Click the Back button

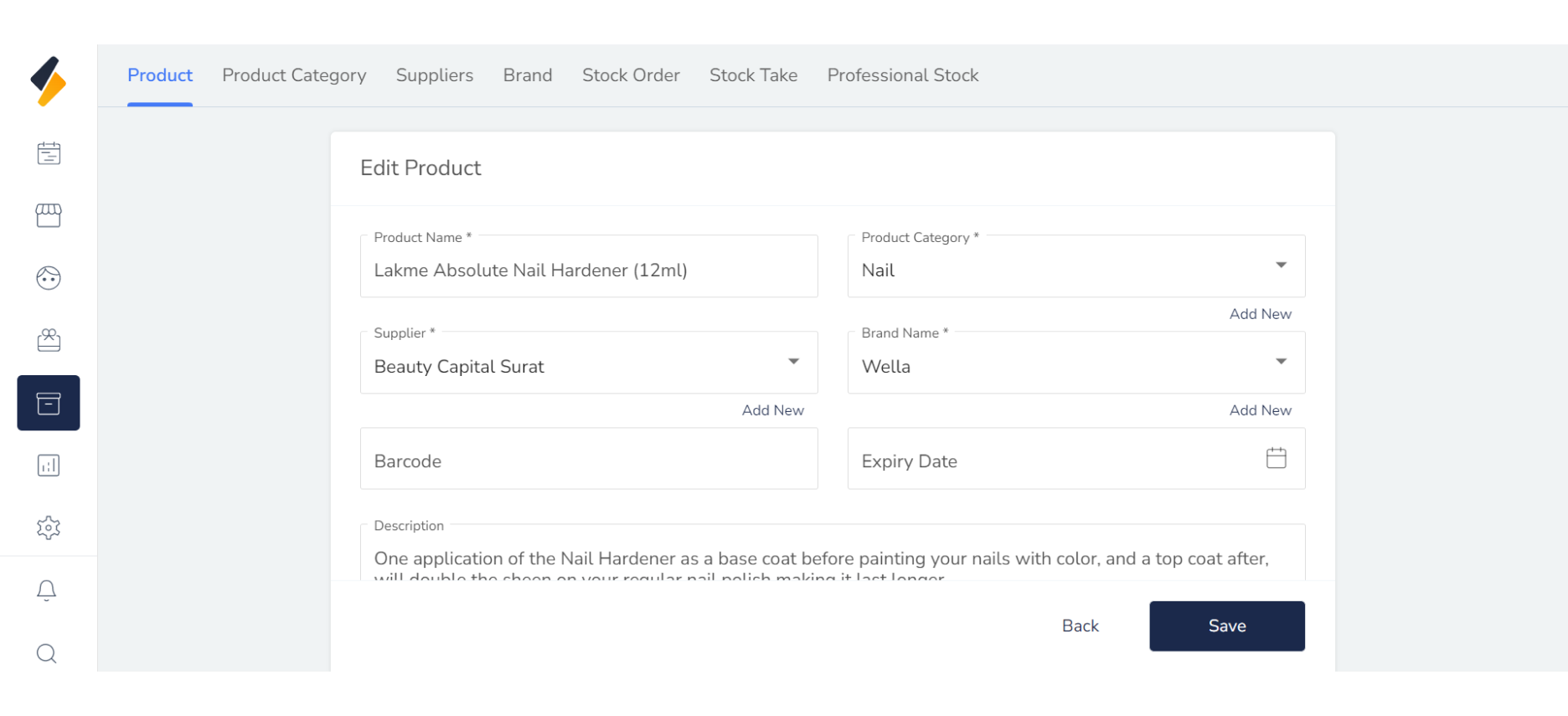[1080, 626]
